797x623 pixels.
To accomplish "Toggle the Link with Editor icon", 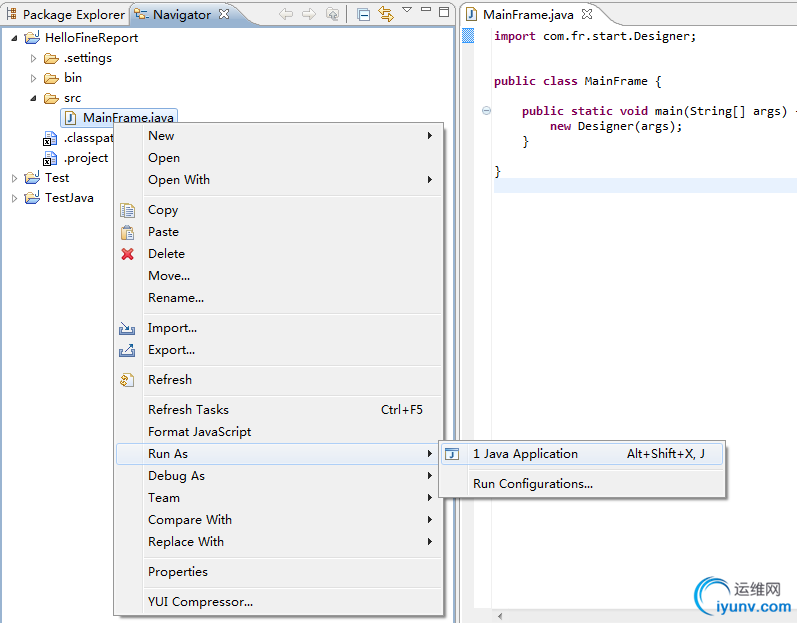I will (386, 14).
